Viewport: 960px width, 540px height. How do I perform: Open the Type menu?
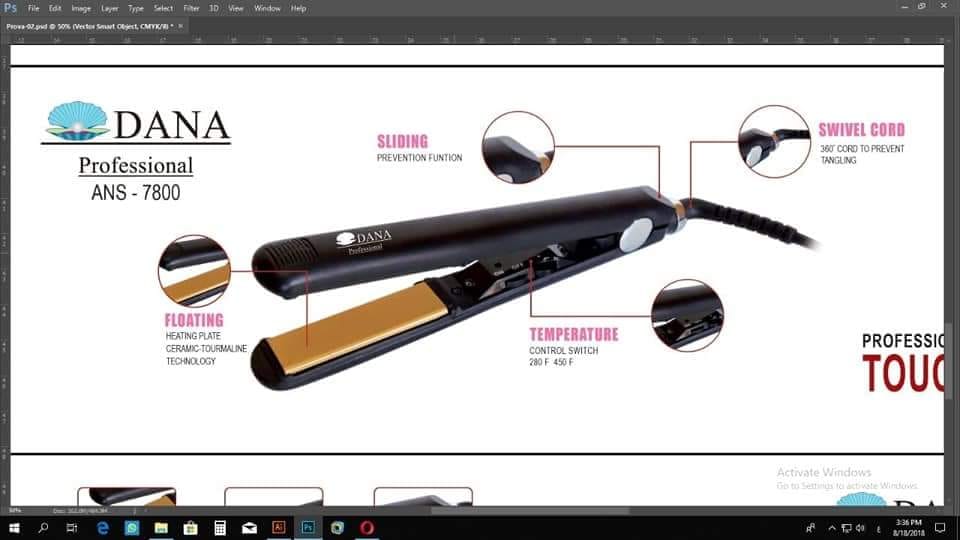[136, 9]
